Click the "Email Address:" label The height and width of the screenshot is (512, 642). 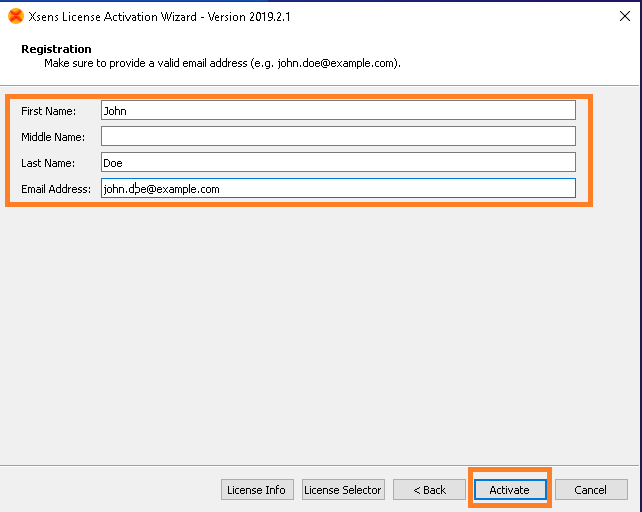55,189
